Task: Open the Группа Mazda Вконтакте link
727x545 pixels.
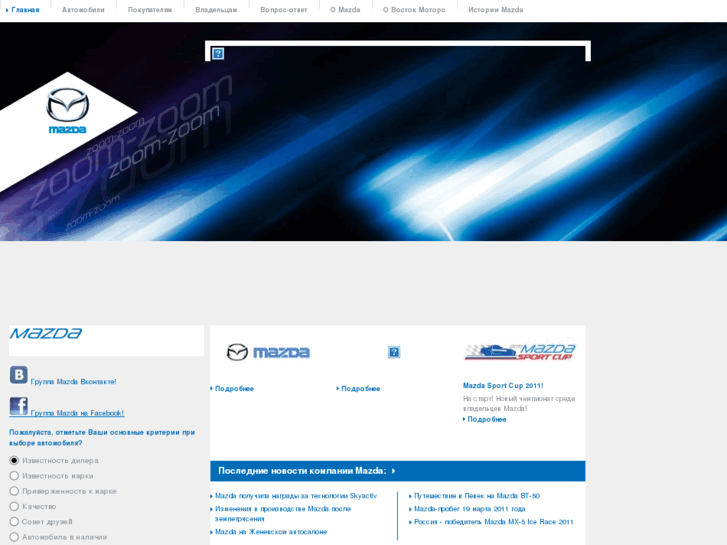Action: tap(73, 382)
